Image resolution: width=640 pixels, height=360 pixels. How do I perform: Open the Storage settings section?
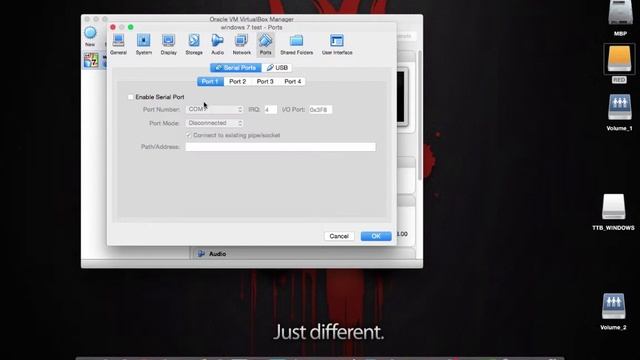tap(194, 44)
